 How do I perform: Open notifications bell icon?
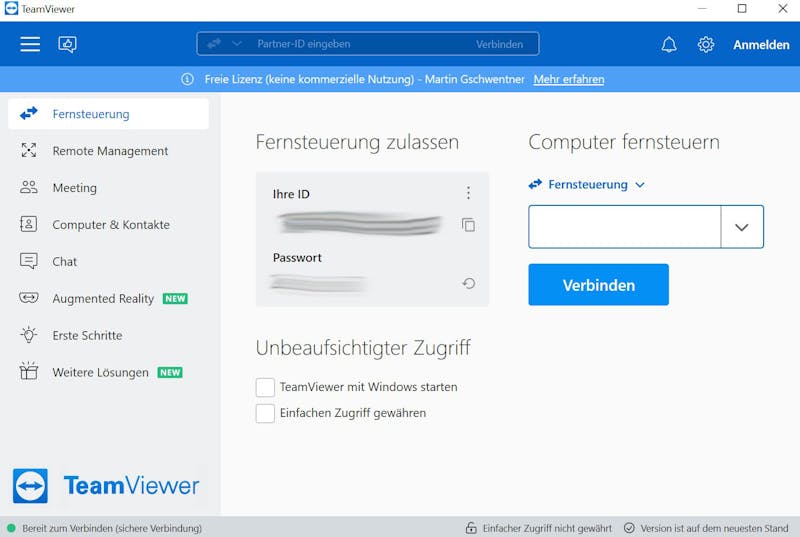point(669,44)
